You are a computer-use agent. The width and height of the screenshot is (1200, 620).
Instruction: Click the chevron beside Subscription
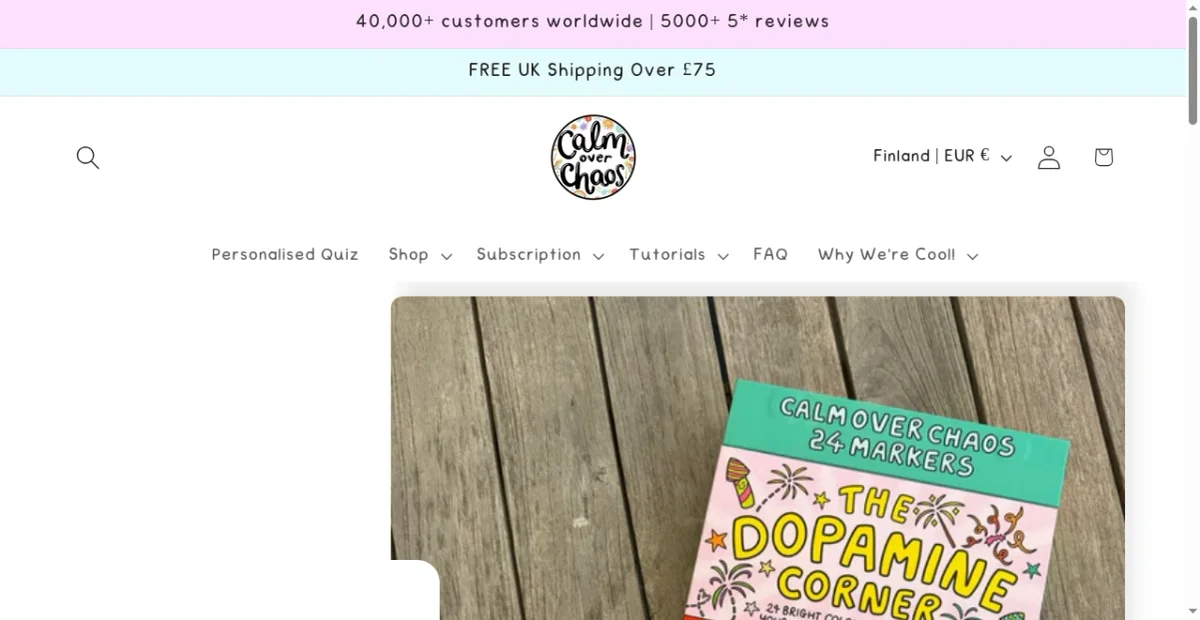point(598,256)
